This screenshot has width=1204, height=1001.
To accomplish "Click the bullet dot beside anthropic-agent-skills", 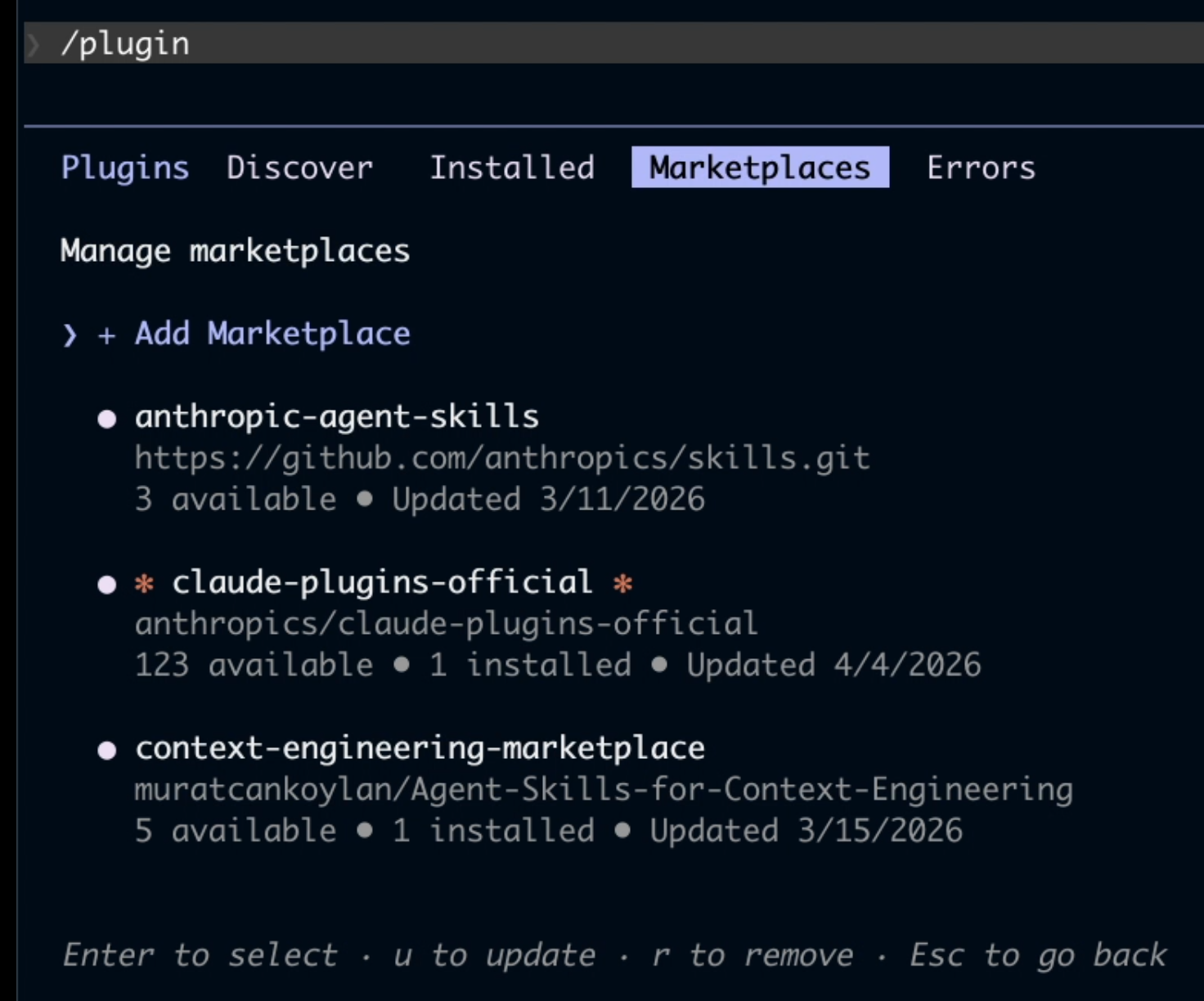I will [106, 420].
